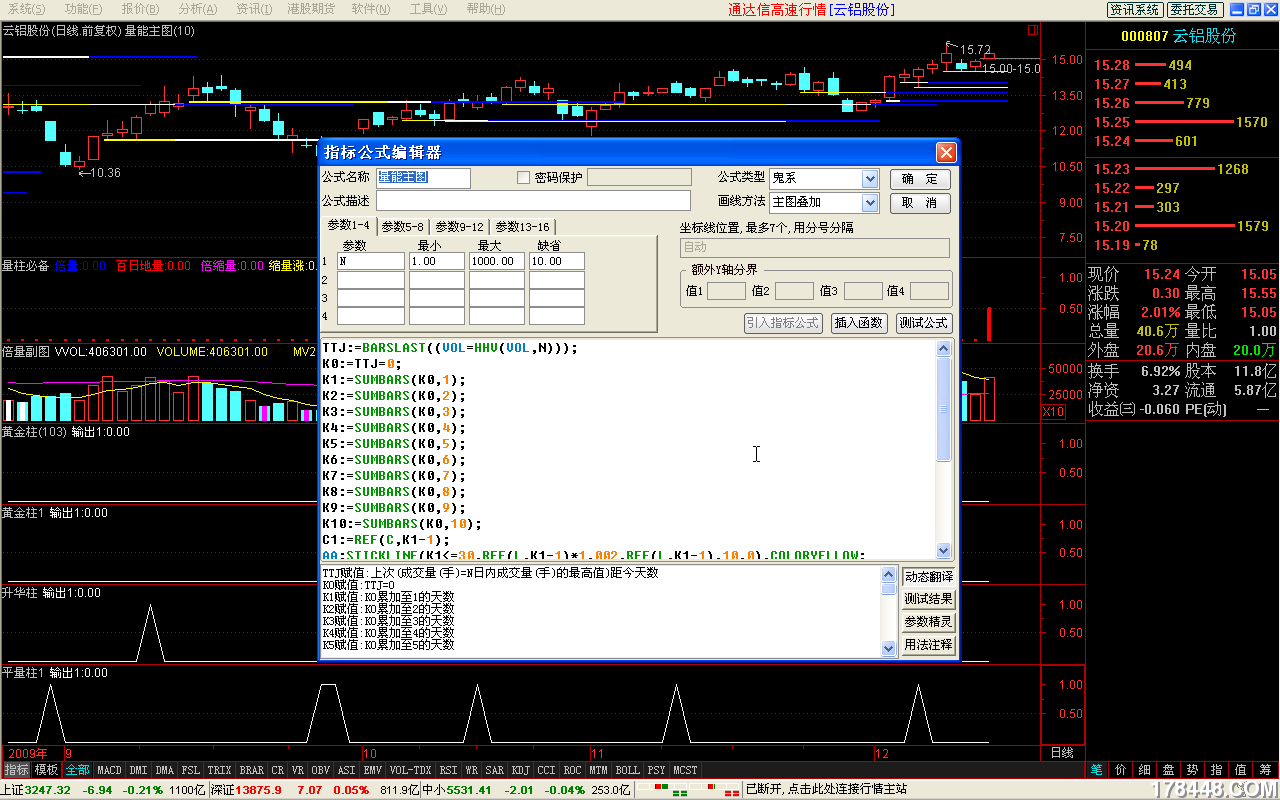Click the 测试公式 button

click(923, 323)
